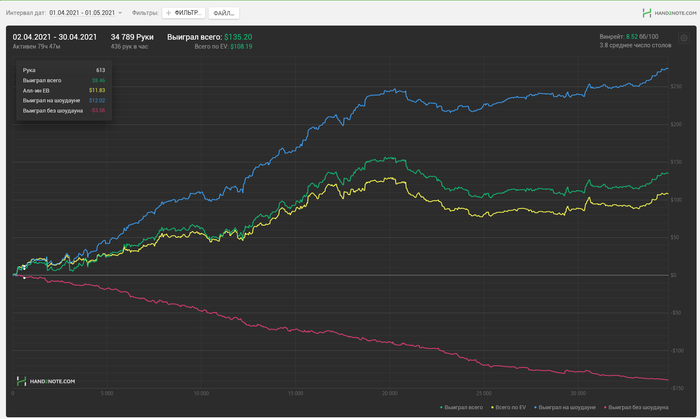Click the EV total value $108.19
The image size is (700, 419).
[241, 46]
